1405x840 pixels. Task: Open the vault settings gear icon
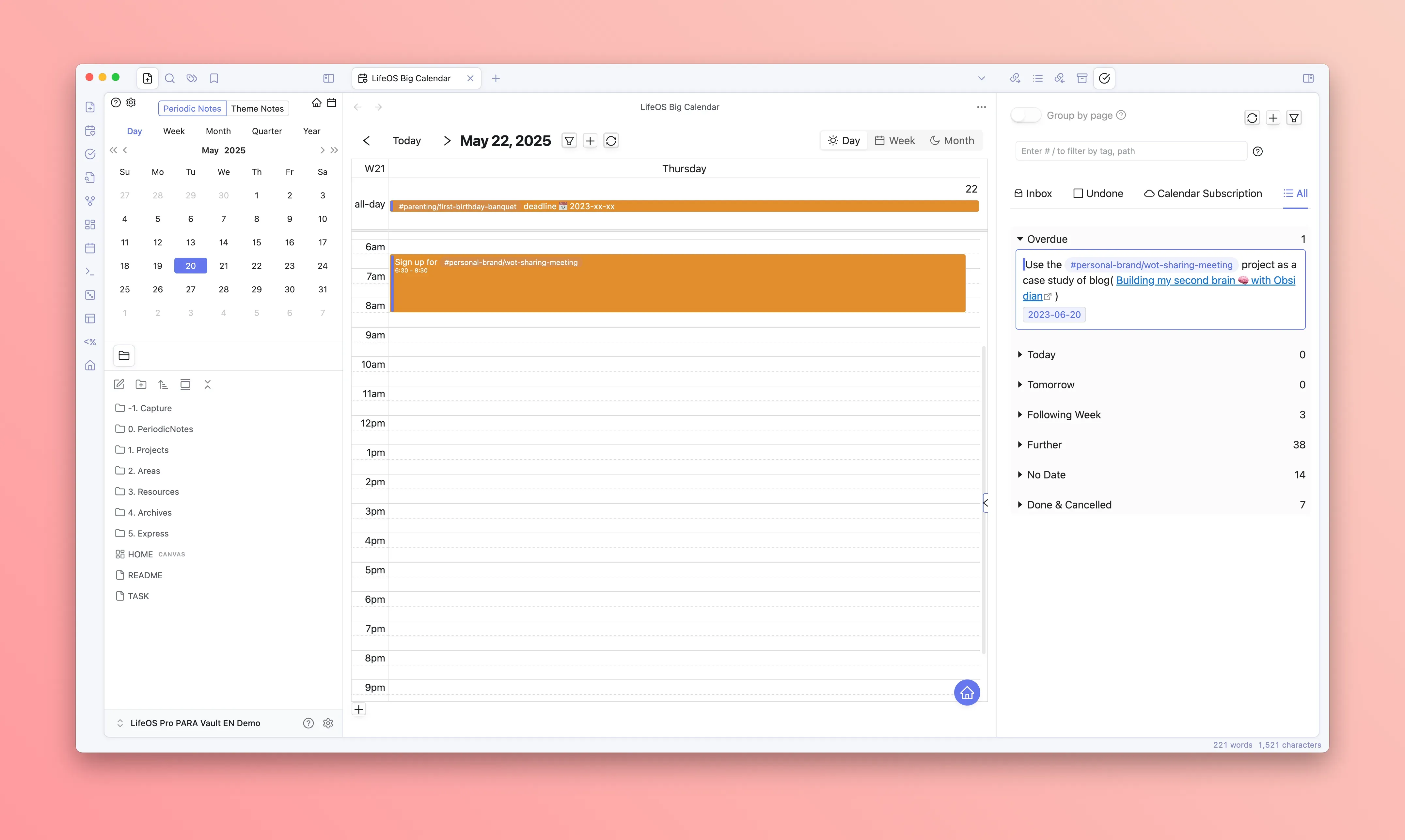(328, 723)
